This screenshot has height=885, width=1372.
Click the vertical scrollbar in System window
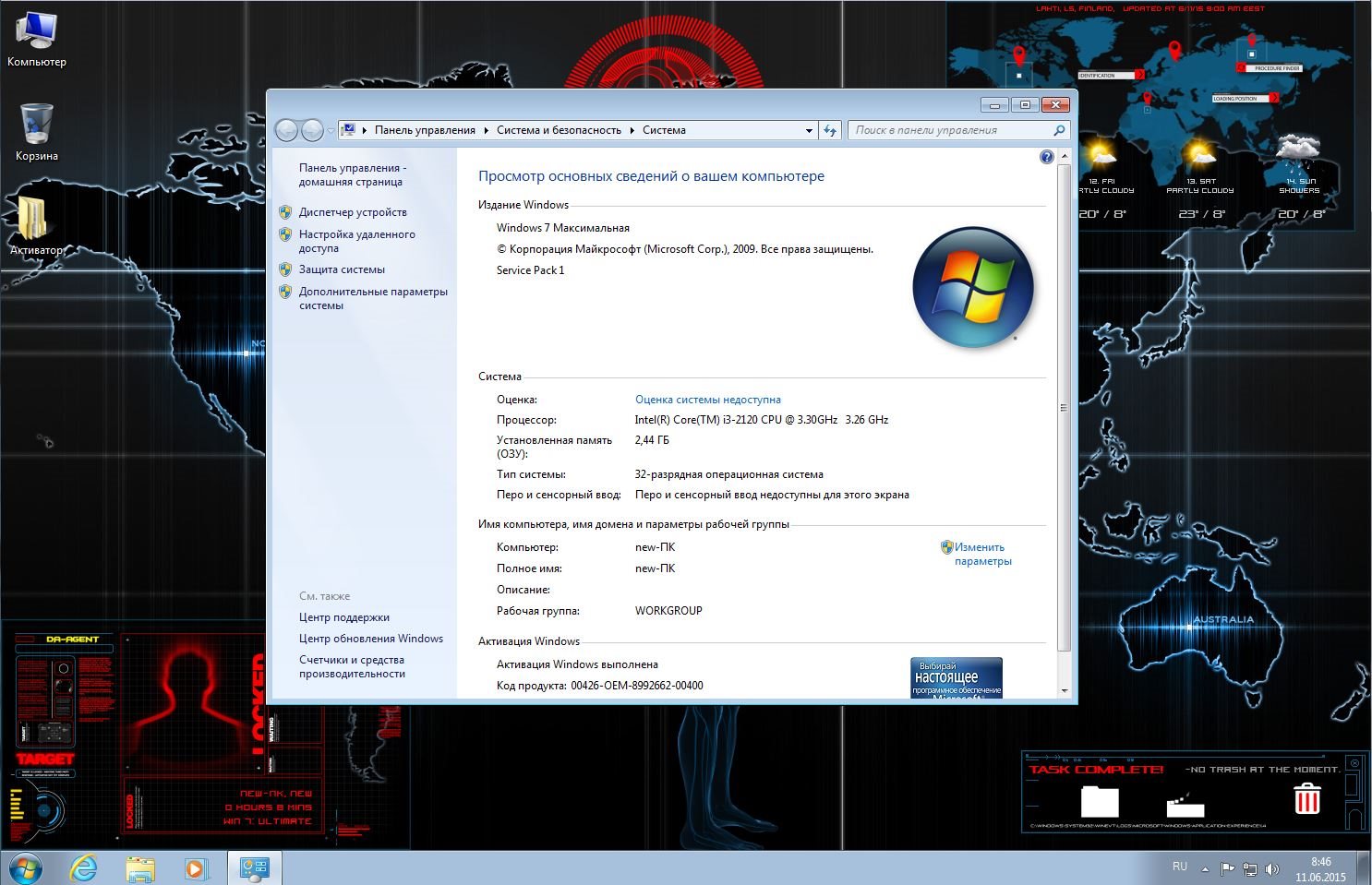pos(1064,407)
